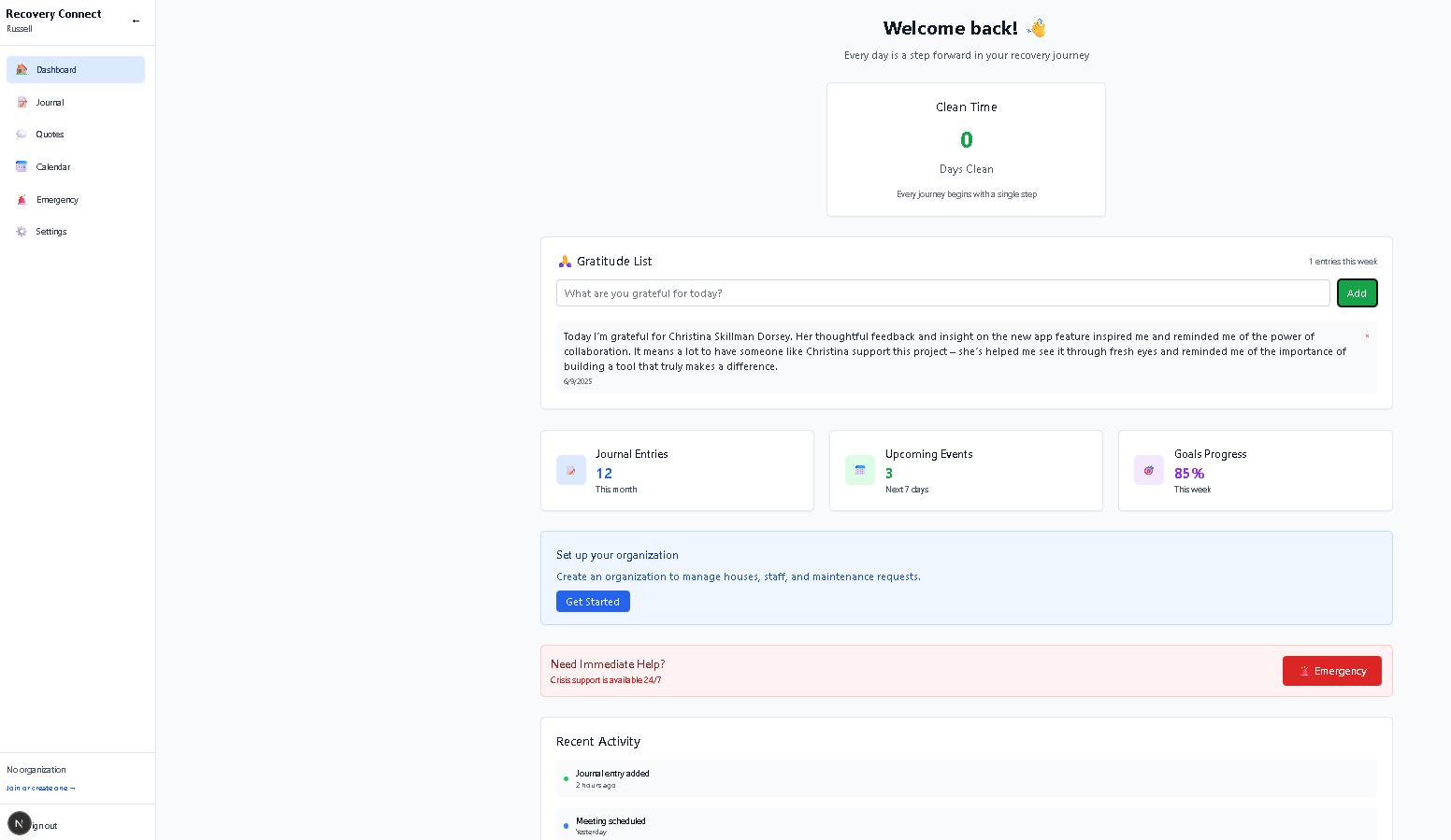
Task: Click the Upcoming Events calendar icon
Action: (x=859, y=470)
